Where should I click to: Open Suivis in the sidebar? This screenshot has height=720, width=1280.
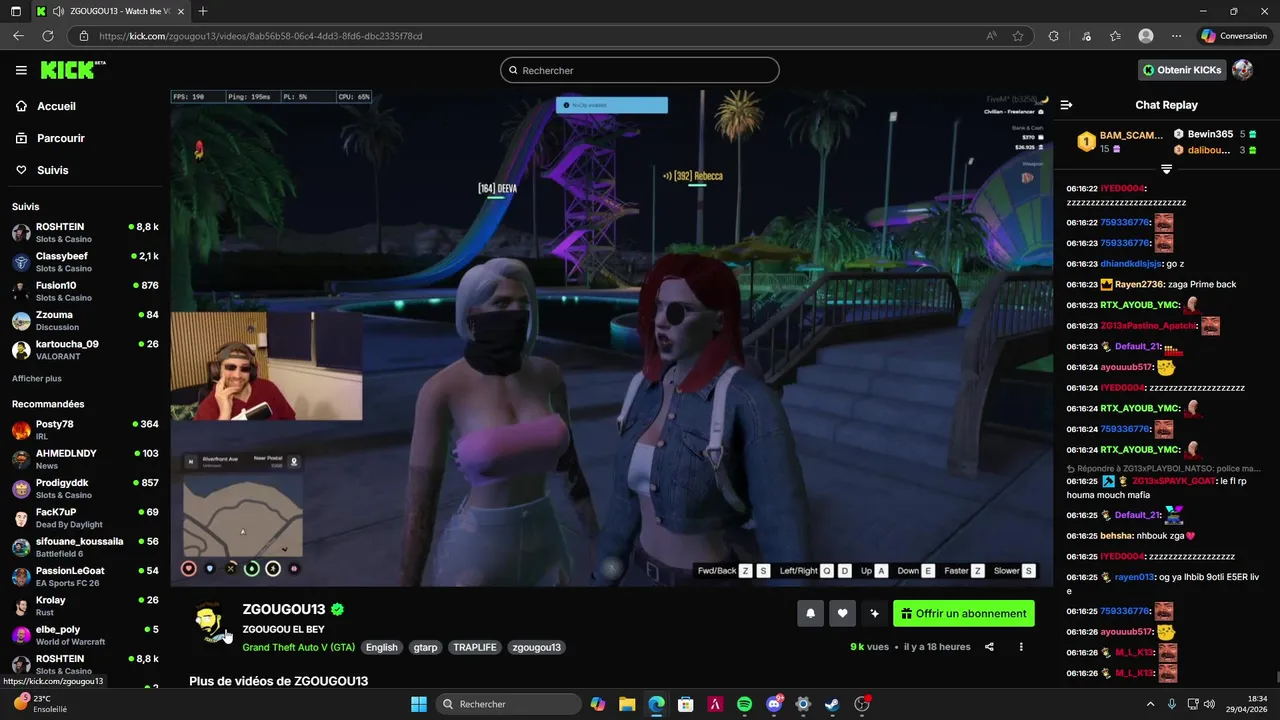53,170
